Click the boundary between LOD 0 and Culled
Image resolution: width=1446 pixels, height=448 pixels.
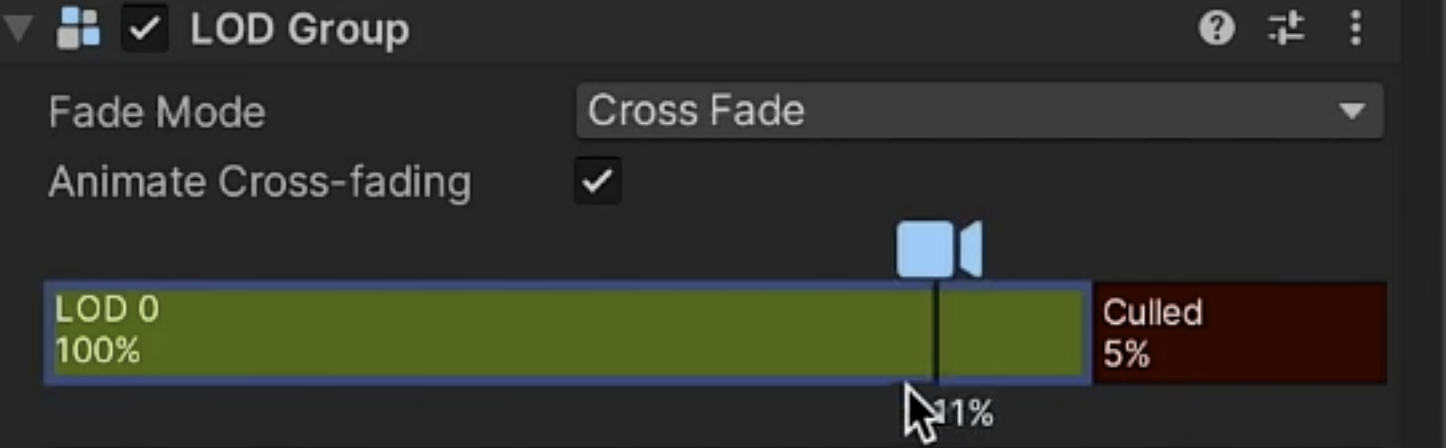[1091, 333]
